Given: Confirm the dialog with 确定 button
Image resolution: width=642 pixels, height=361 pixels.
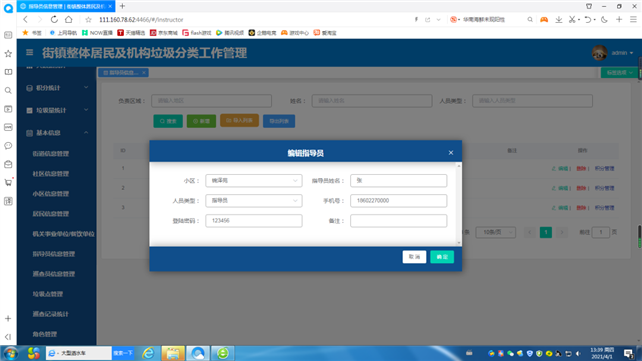Looking at the screenshot, I should point(442,257).
